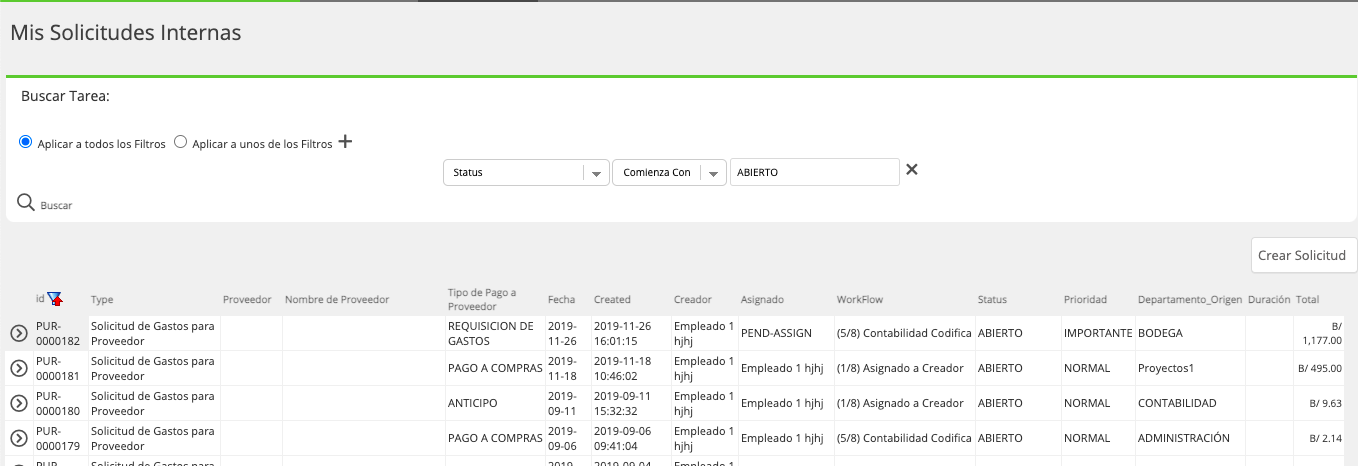Click the Buscar text link

(56, 205)
